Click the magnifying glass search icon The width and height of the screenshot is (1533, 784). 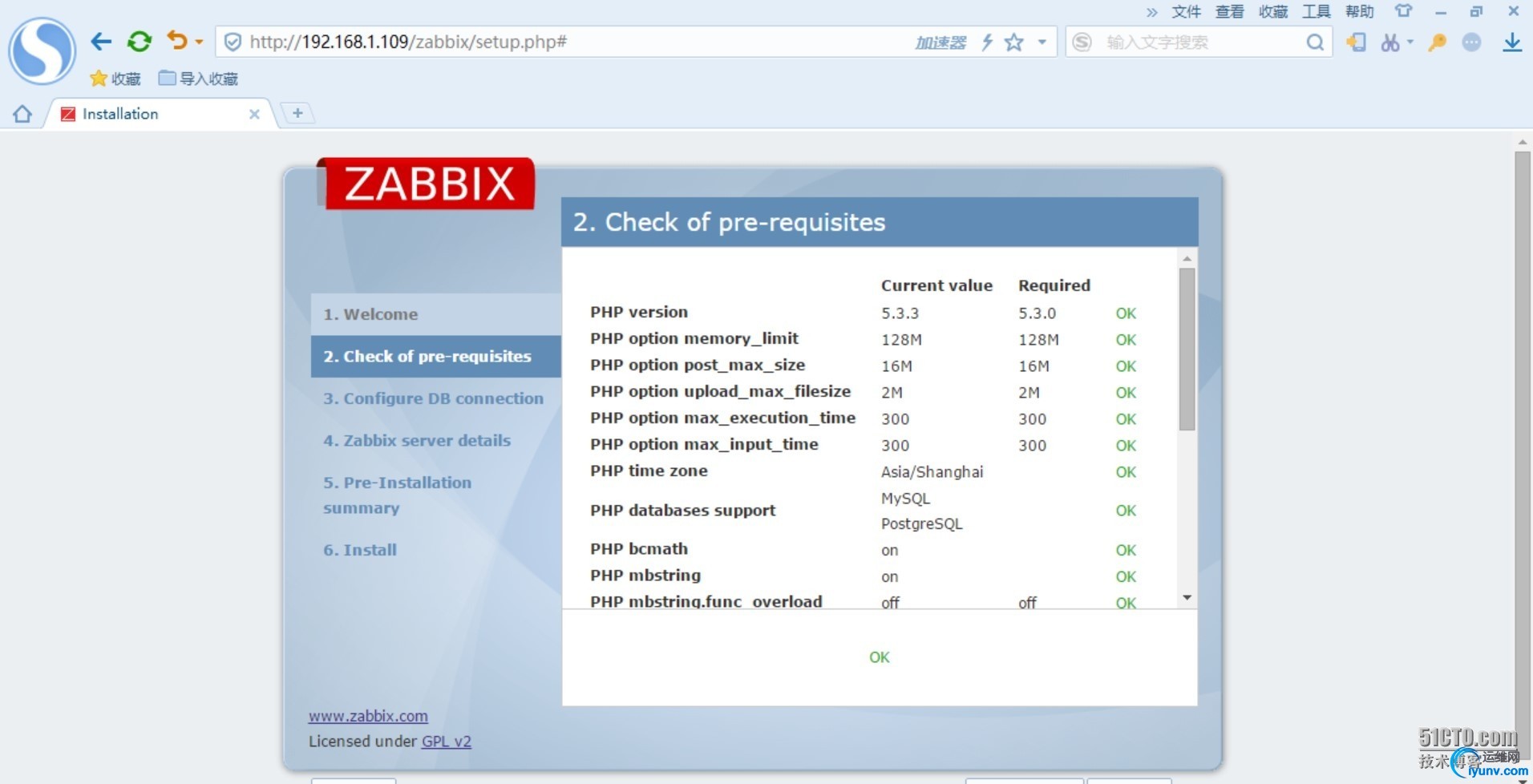point(1315,42)
